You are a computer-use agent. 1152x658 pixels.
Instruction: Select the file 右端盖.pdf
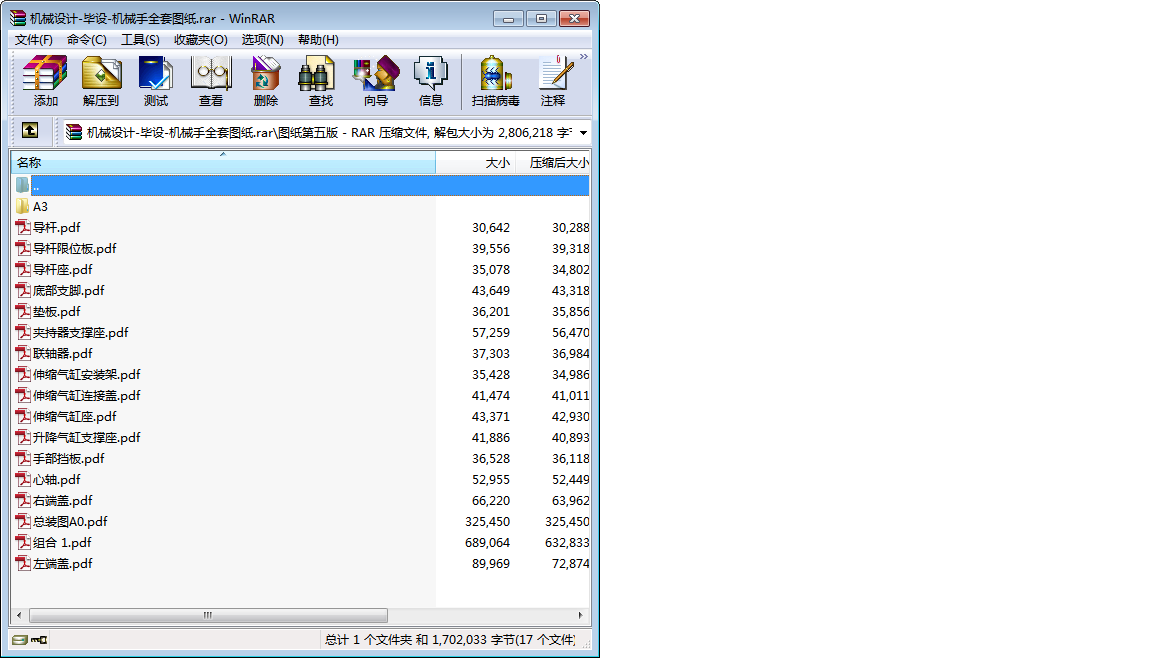[62, 501]
